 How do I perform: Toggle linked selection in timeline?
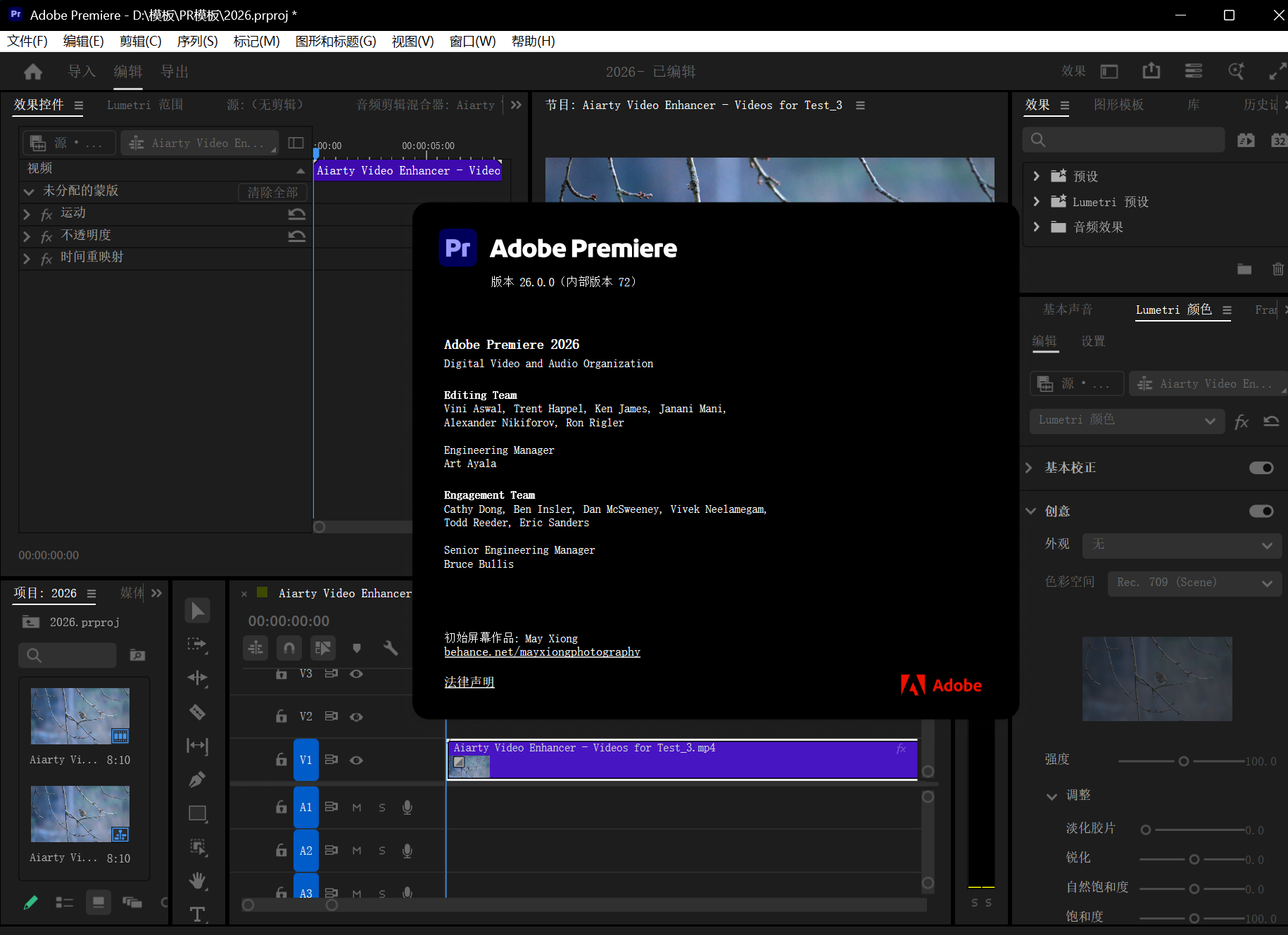pyautogui.click(x=323, y=647)
